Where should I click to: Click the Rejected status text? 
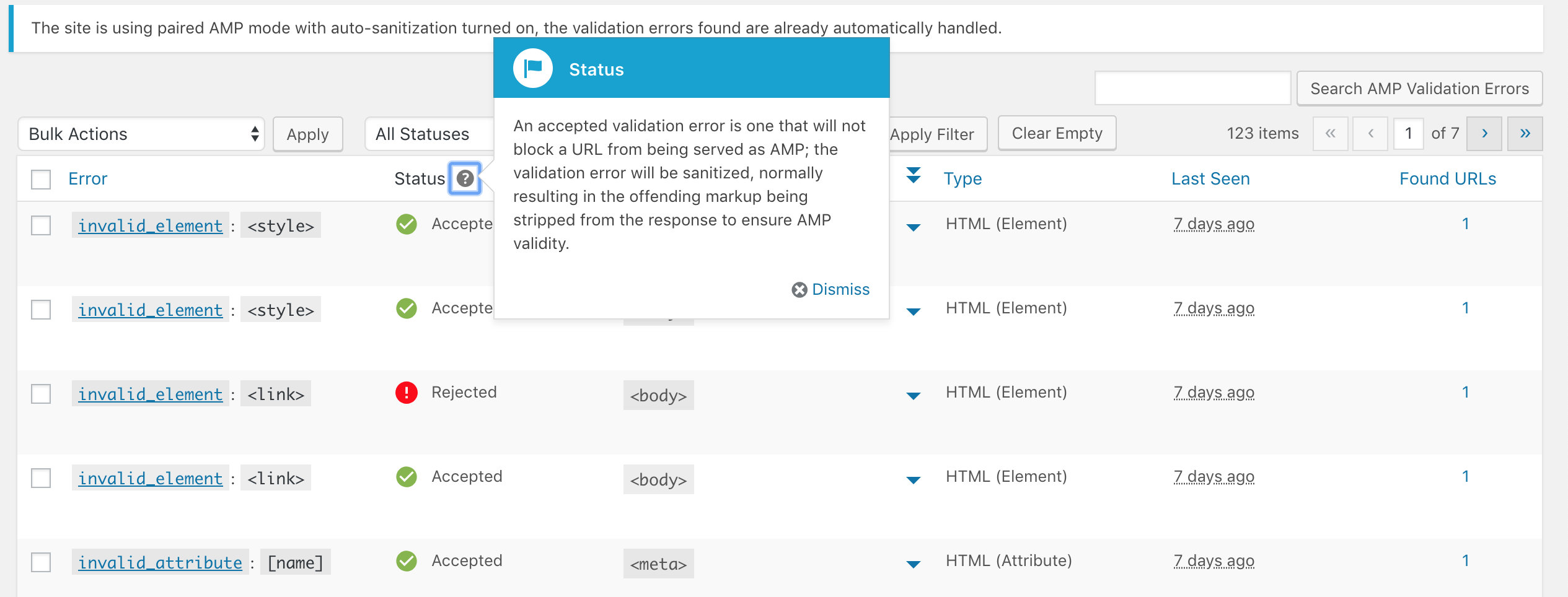click(x=464, y=392)
